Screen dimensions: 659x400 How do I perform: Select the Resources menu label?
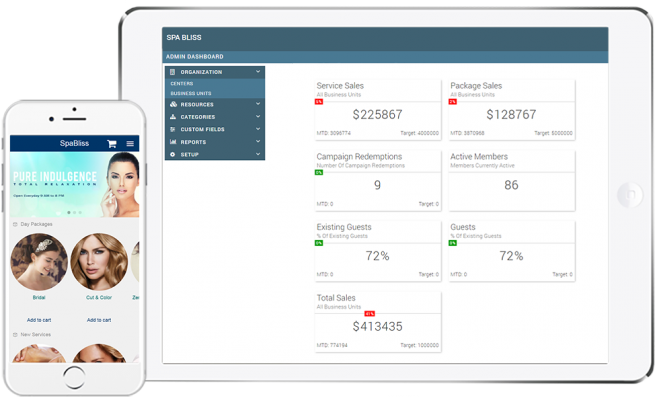click(x=197, y=105)
